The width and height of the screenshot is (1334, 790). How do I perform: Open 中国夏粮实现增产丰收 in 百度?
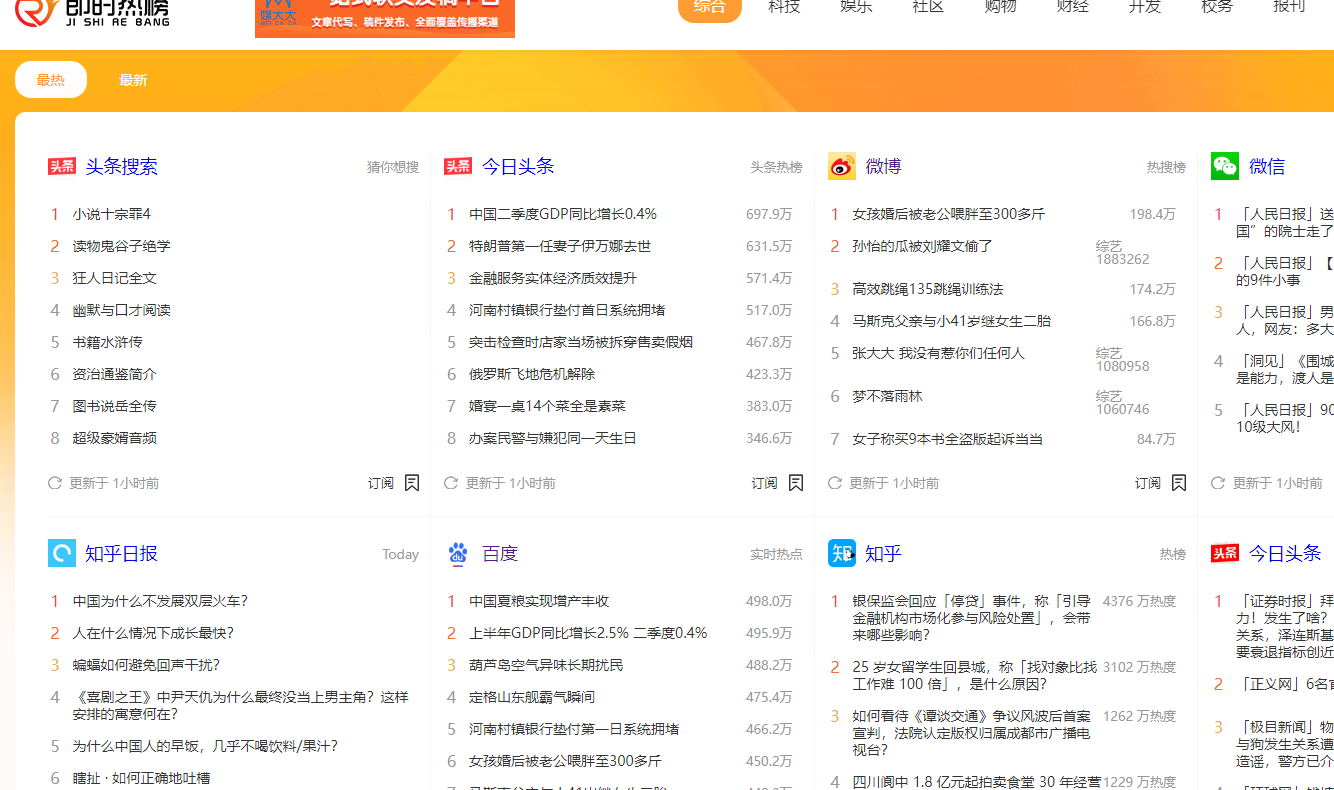point(539,601)
